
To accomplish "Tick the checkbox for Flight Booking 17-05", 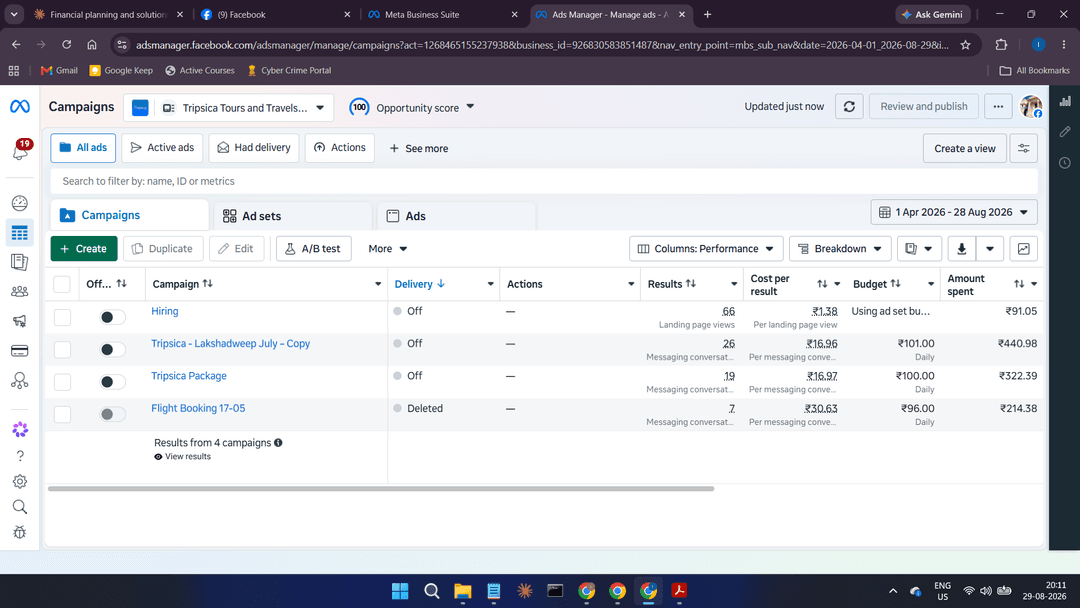I will point(62,414).
